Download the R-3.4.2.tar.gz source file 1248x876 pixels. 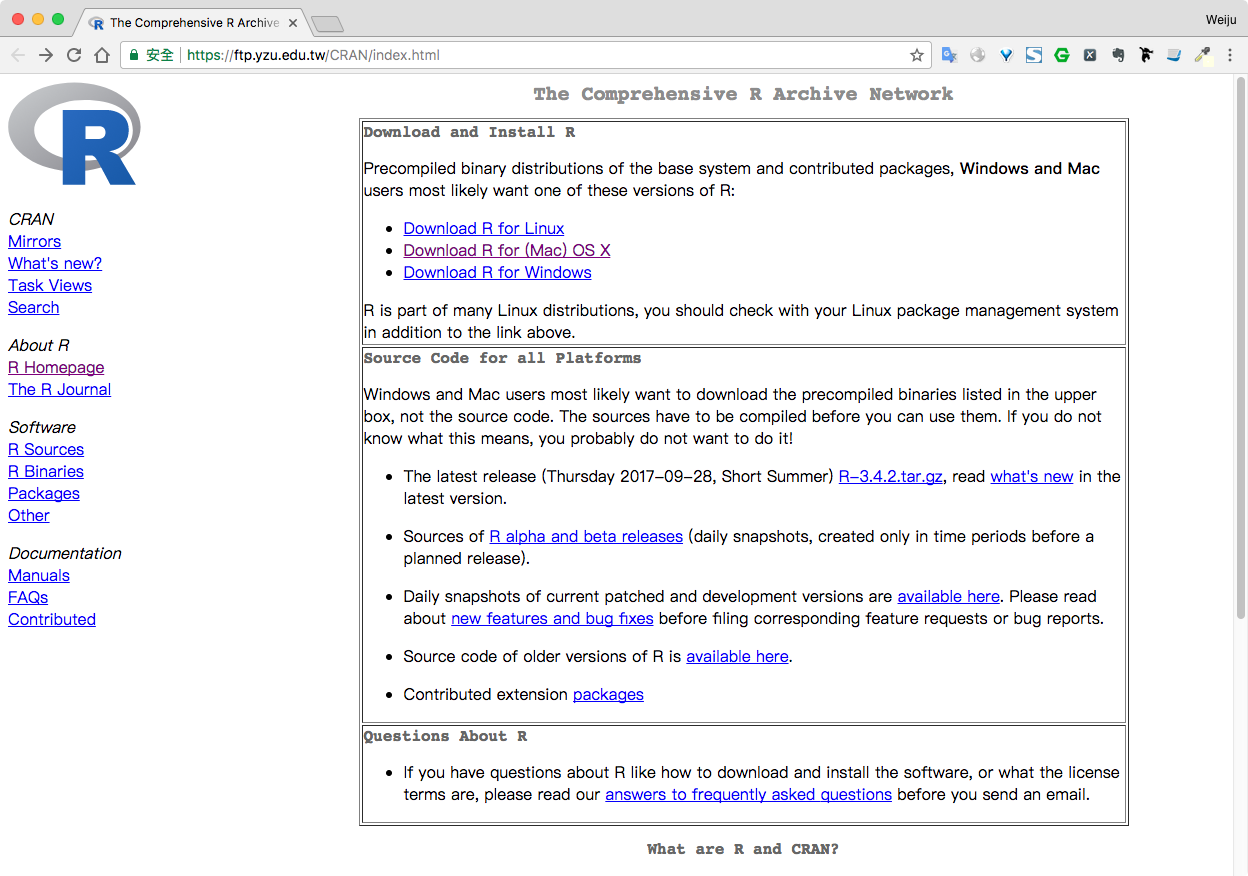(x=890, y=476)
